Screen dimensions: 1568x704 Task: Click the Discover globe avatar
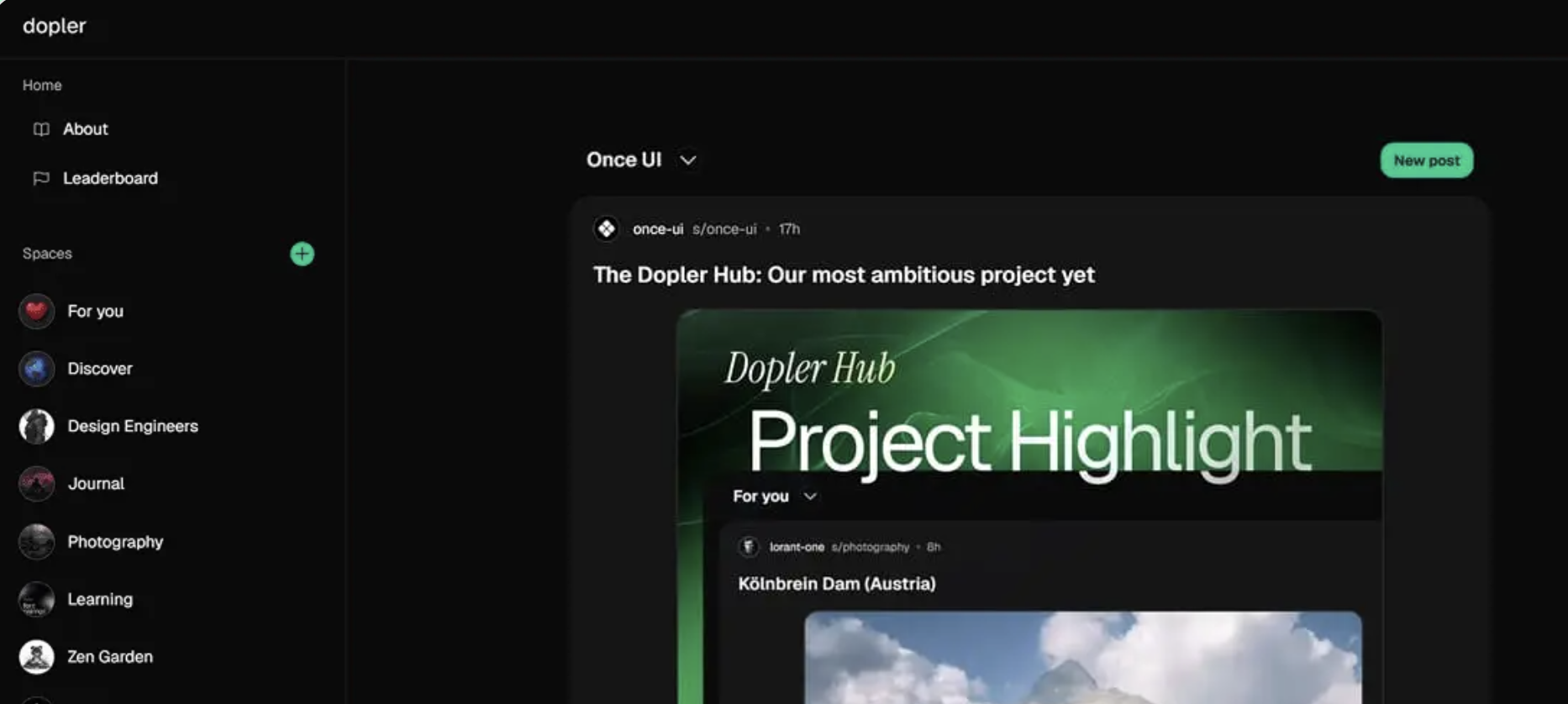click(37, 369)
